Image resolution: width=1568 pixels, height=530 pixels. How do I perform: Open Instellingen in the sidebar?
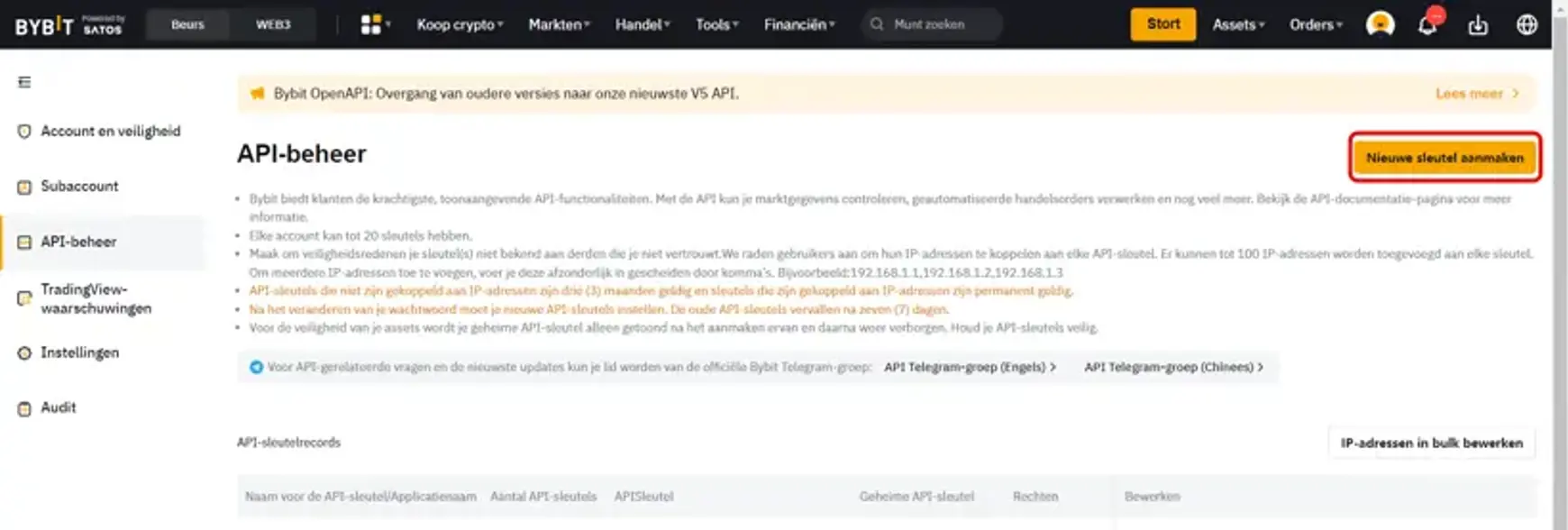coord(79,352)
